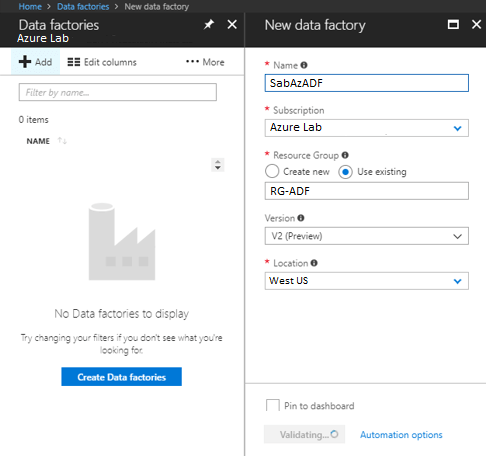This screenshot has height=456, width=486.
Task: Go to Data factories breadcrumb
Action: [x=83, y=7]
